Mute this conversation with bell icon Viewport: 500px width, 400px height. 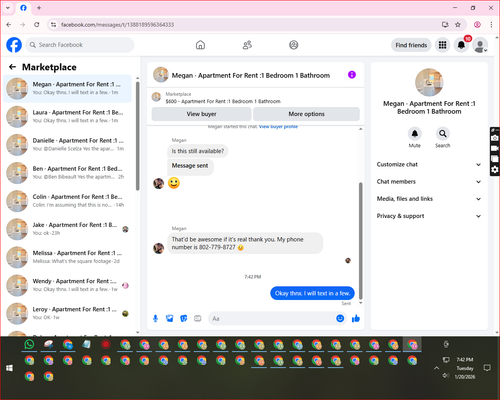415,134
